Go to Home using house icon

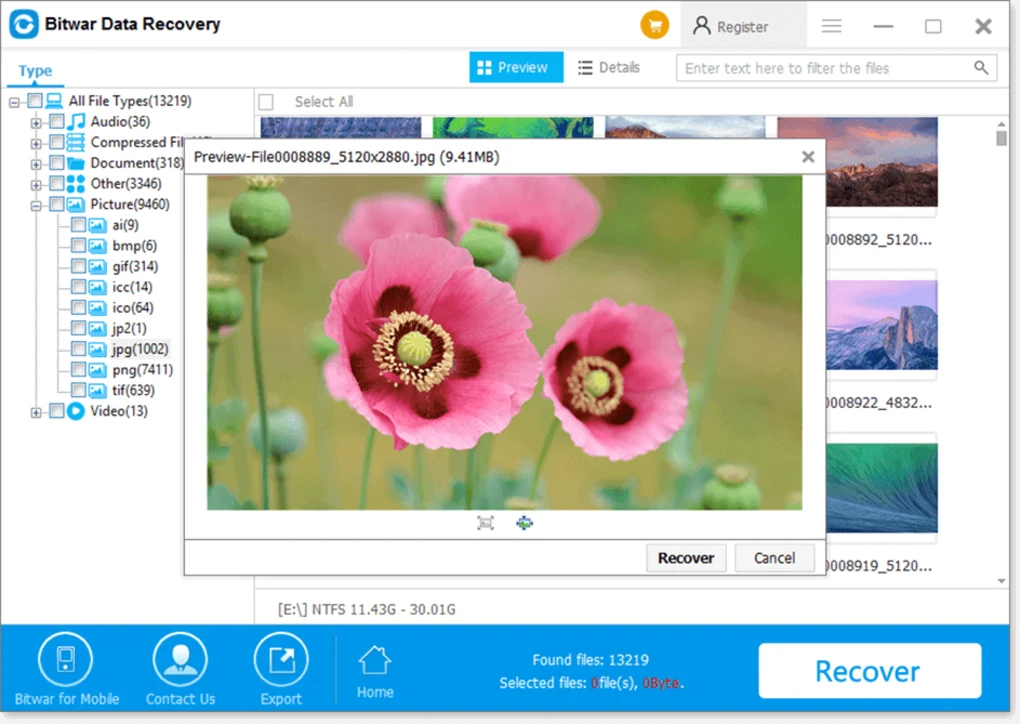point(375,661)
